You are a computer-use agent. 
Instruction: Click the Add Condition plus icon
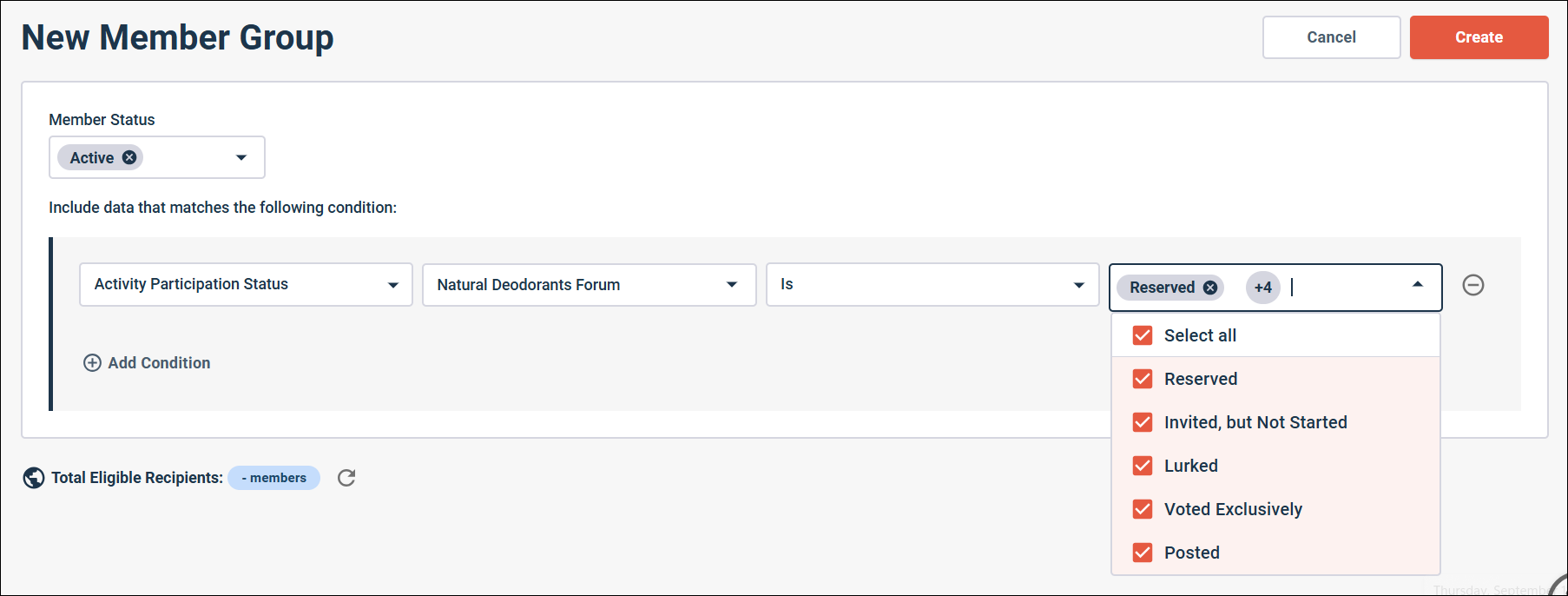(x=93, y=362)
